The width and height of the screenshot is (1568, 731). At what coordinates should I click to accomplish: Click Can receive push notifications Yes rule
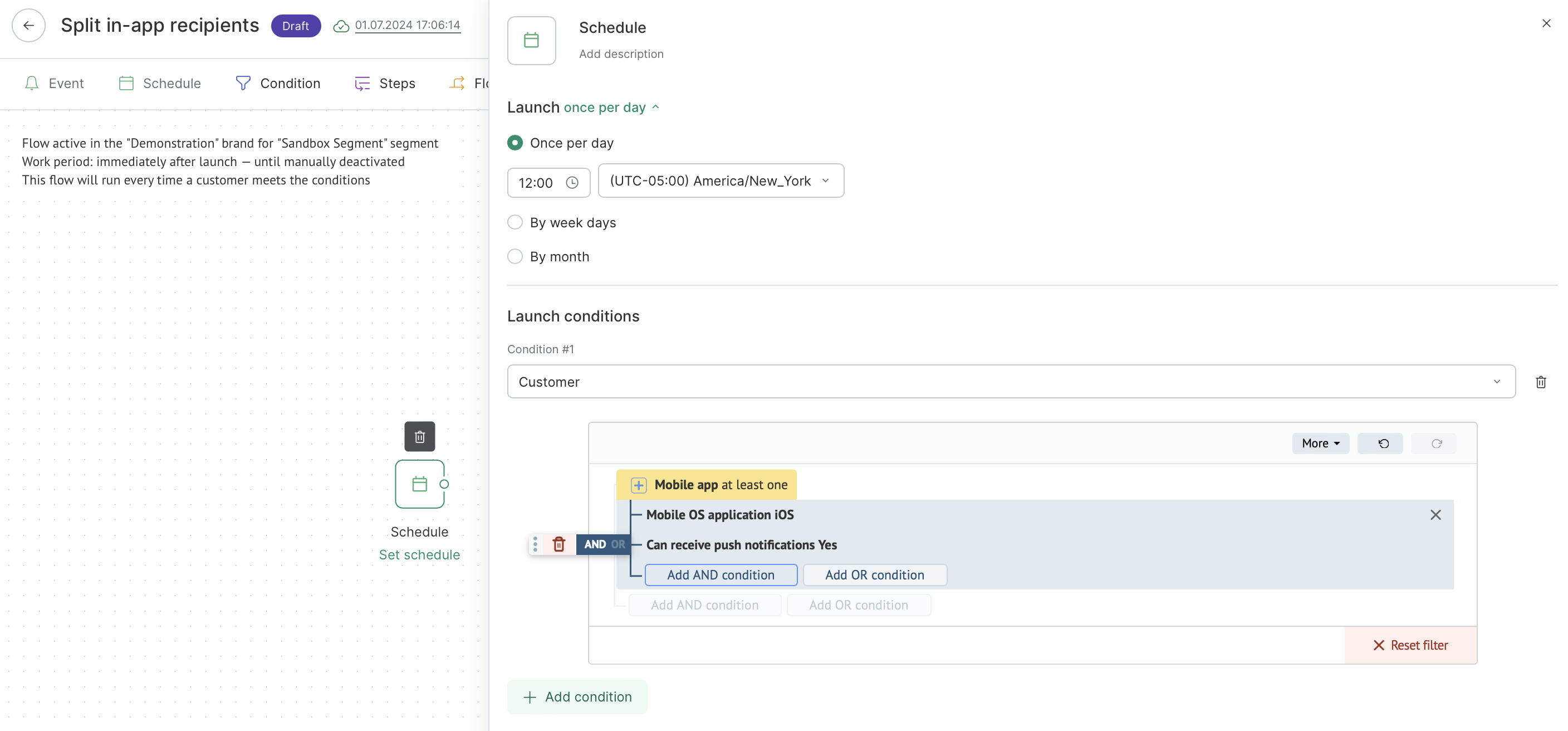[741, 545]
